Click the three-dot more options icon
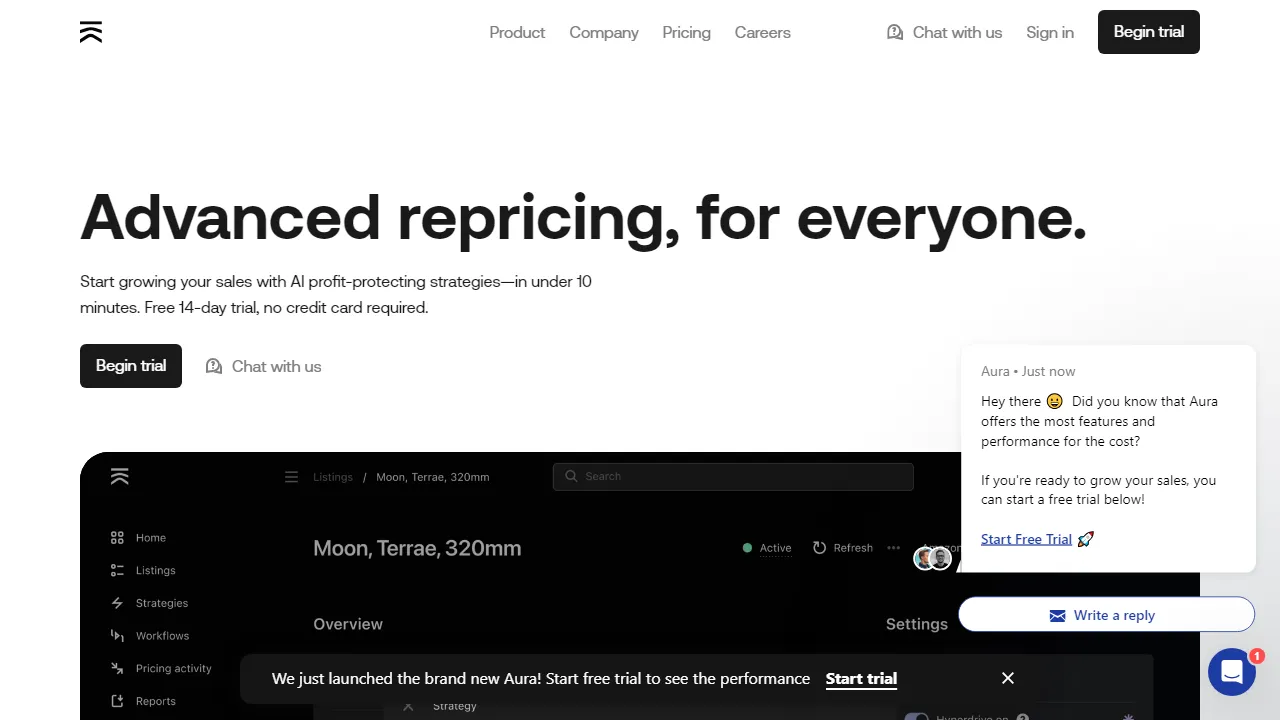The width and height of the screenshot is (1280, 720). coord(894,548)
